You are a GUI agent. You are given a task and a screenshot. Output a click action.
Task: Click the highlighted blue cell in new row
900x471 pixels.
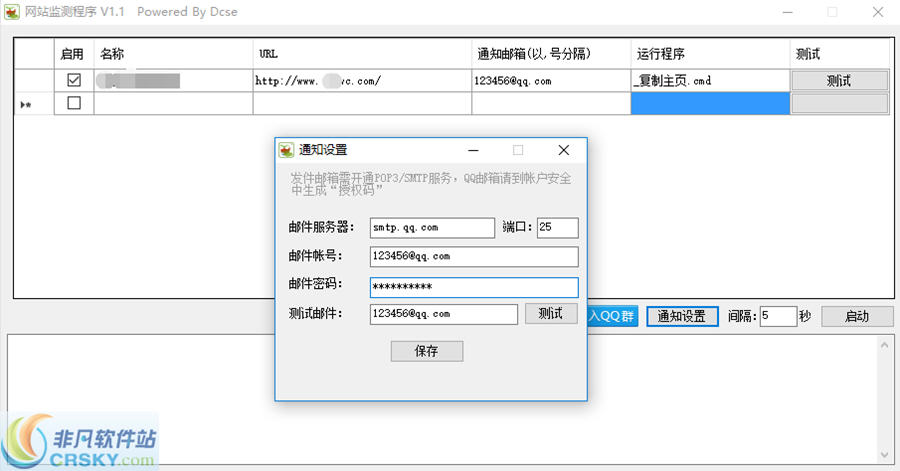coord(711,104)
